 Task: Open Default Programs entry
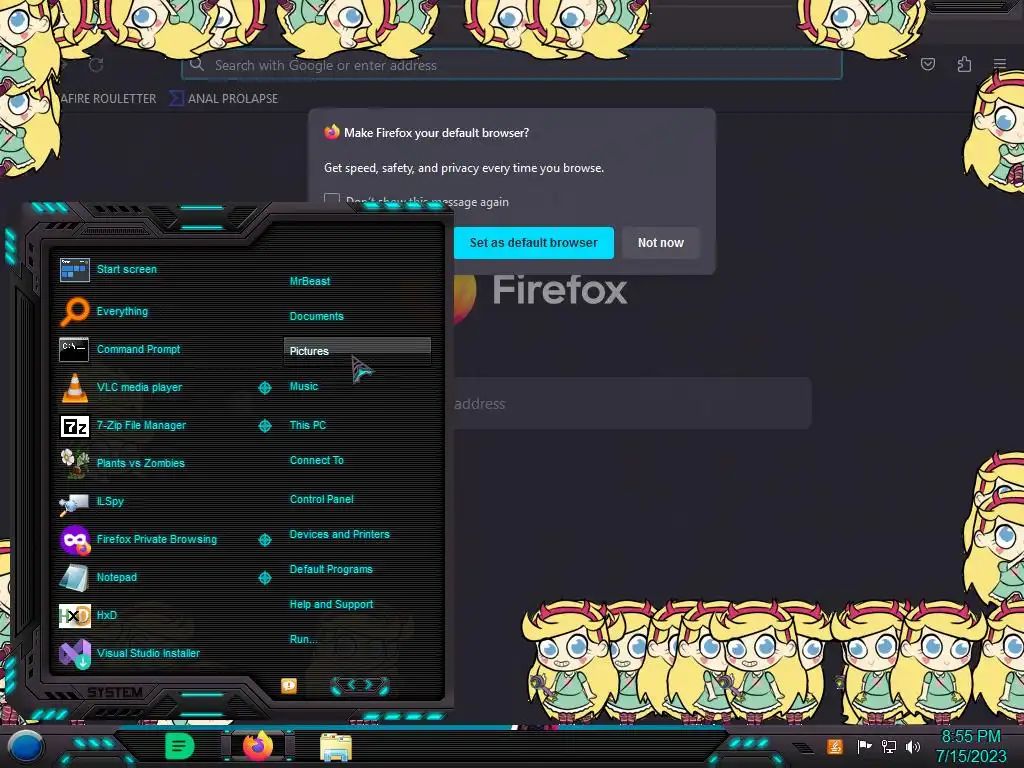click(x=331, y=569)
